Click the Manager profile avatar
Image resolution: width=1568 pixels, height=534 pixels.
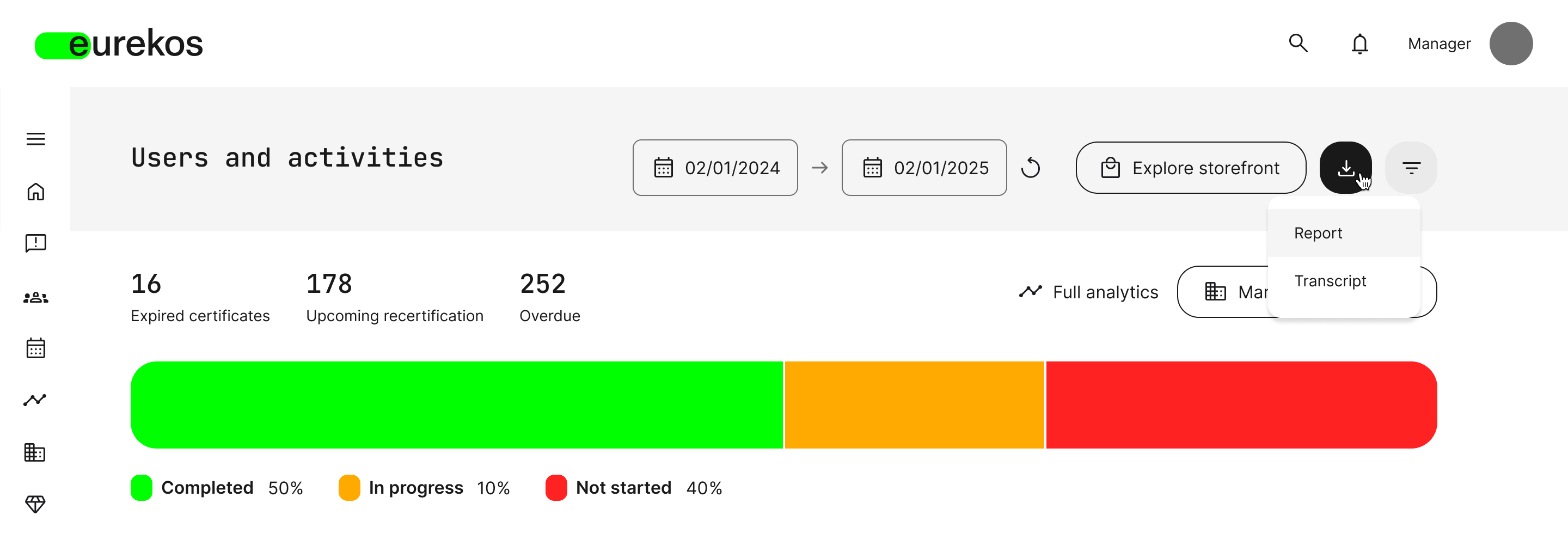(1510, 44)
